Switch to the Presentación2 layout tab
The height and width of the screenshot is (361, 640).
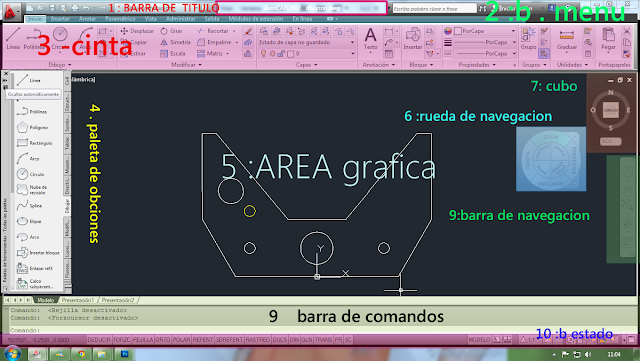pos(118,300)
